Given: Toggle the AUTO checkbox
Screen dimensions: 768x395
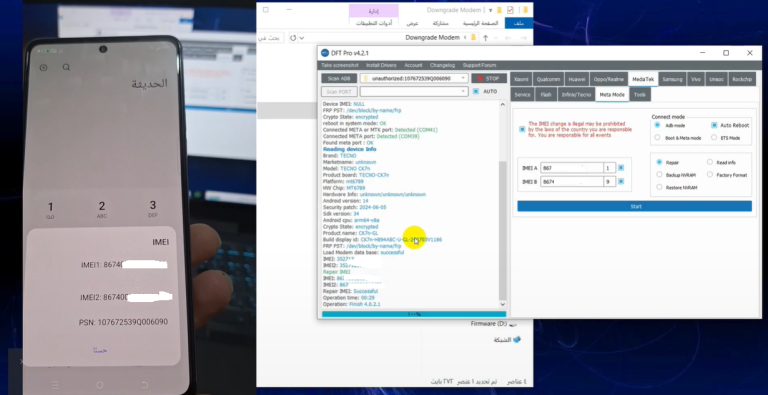Looking at the screenshot, I should (476, 92).
